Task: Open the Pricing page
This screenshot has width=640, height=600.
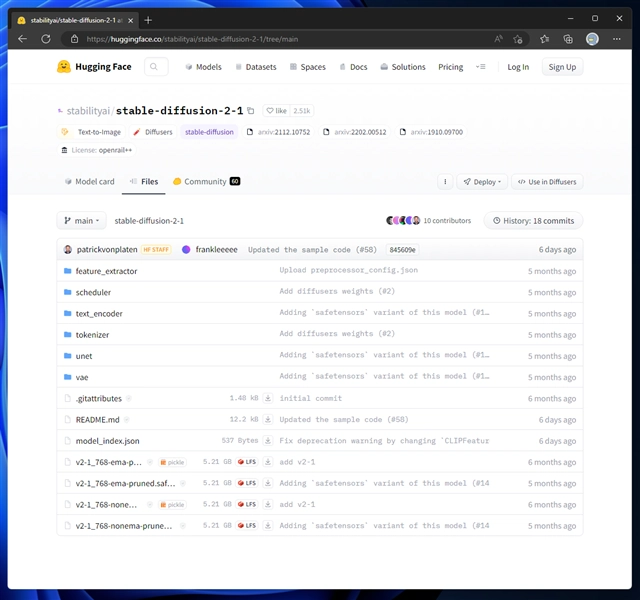Action: click(451, 67)
